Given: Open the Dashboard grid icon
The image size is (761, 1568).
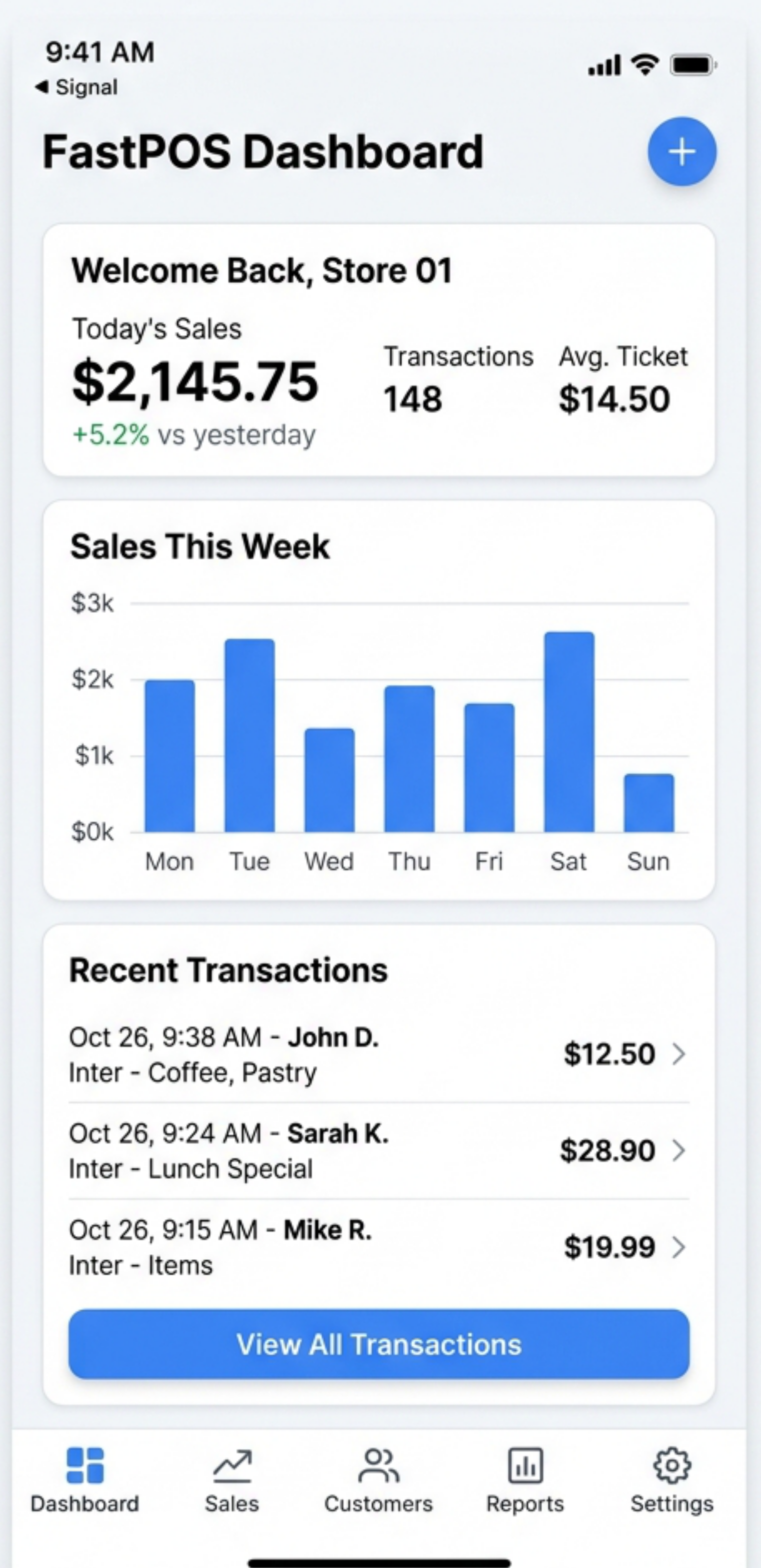Looking at the screenshot, I should tap(85, 1465).
